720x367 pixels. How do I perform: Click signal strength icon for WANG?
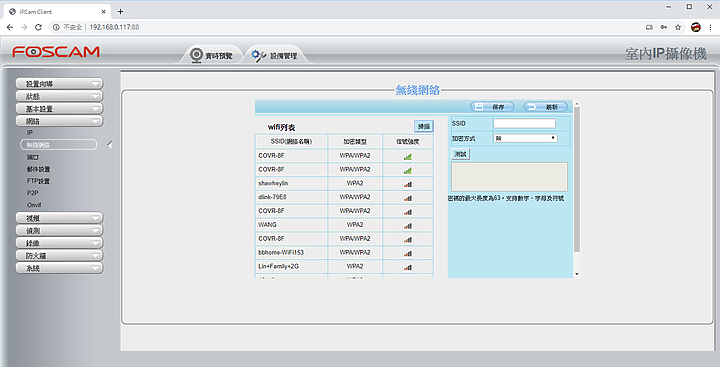pyautogui.click(x=408, y=225)
